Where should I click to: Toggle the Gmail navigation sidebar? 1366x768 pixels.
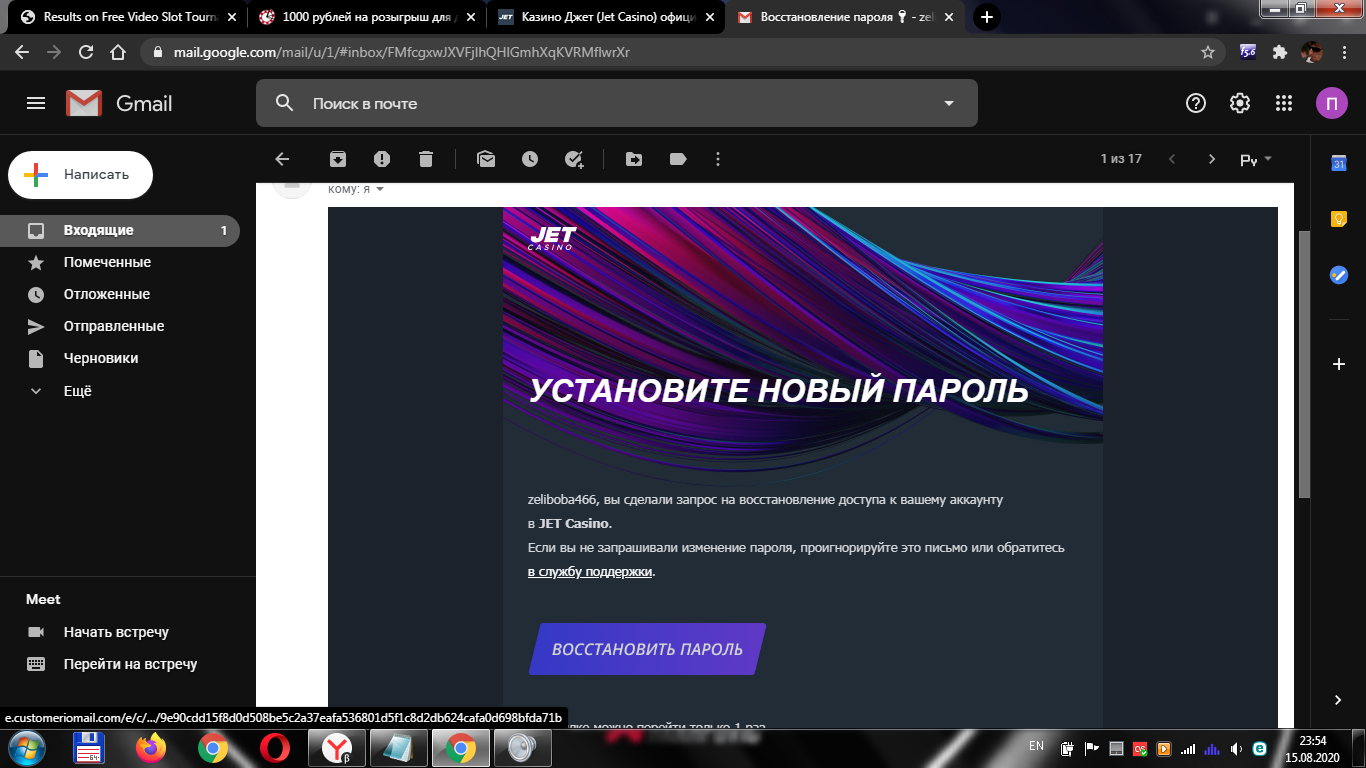tap(35, 103)
